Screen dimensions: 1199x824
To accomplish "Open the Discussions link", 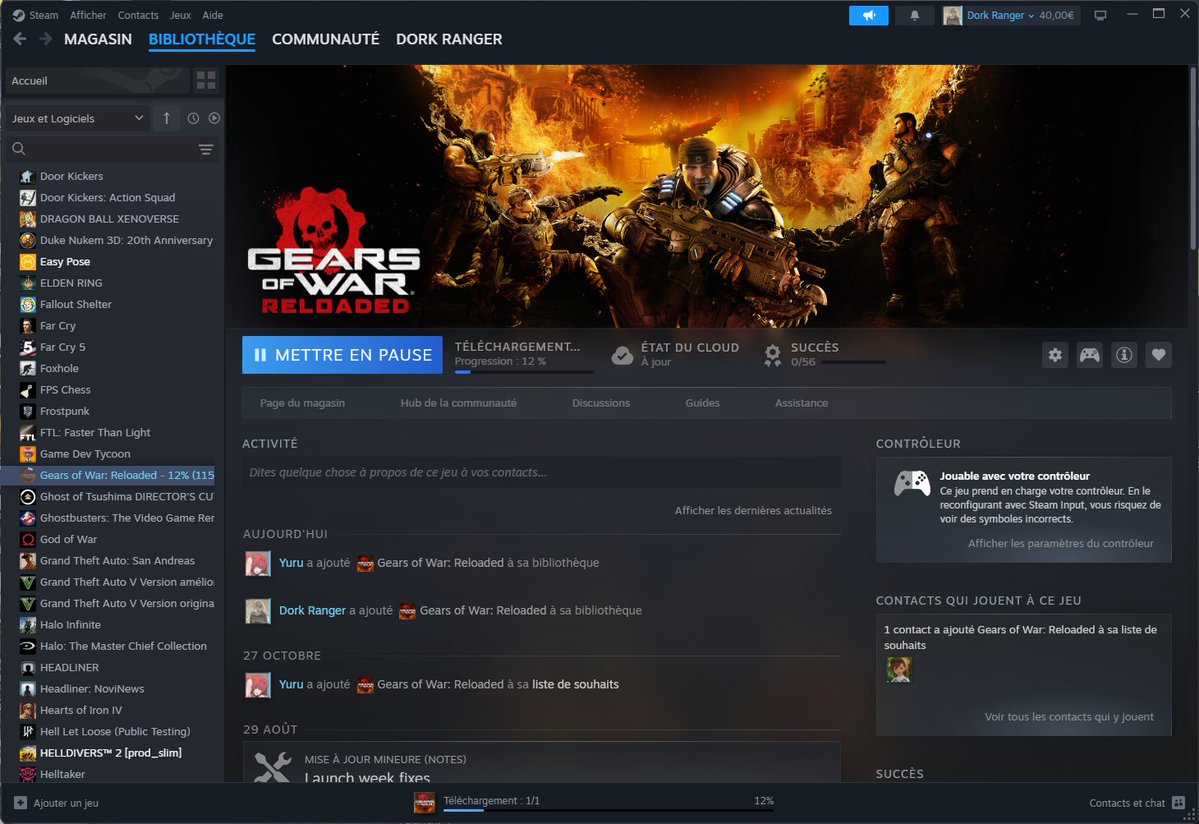I will pos(601,403).
